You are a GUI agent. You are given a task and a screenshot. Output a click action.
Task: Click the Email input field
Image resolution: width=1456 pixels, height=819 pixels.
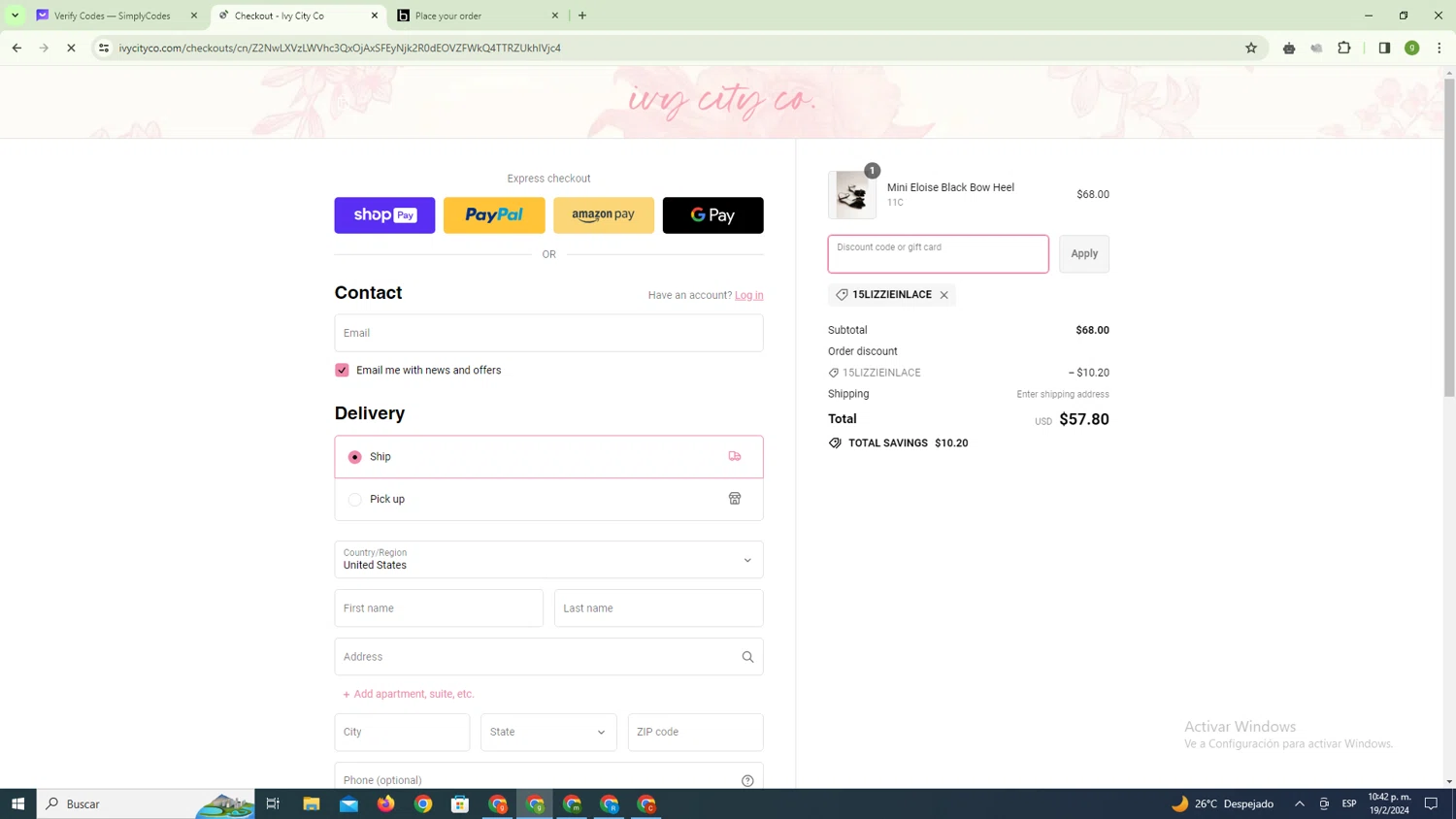point(548,333)
